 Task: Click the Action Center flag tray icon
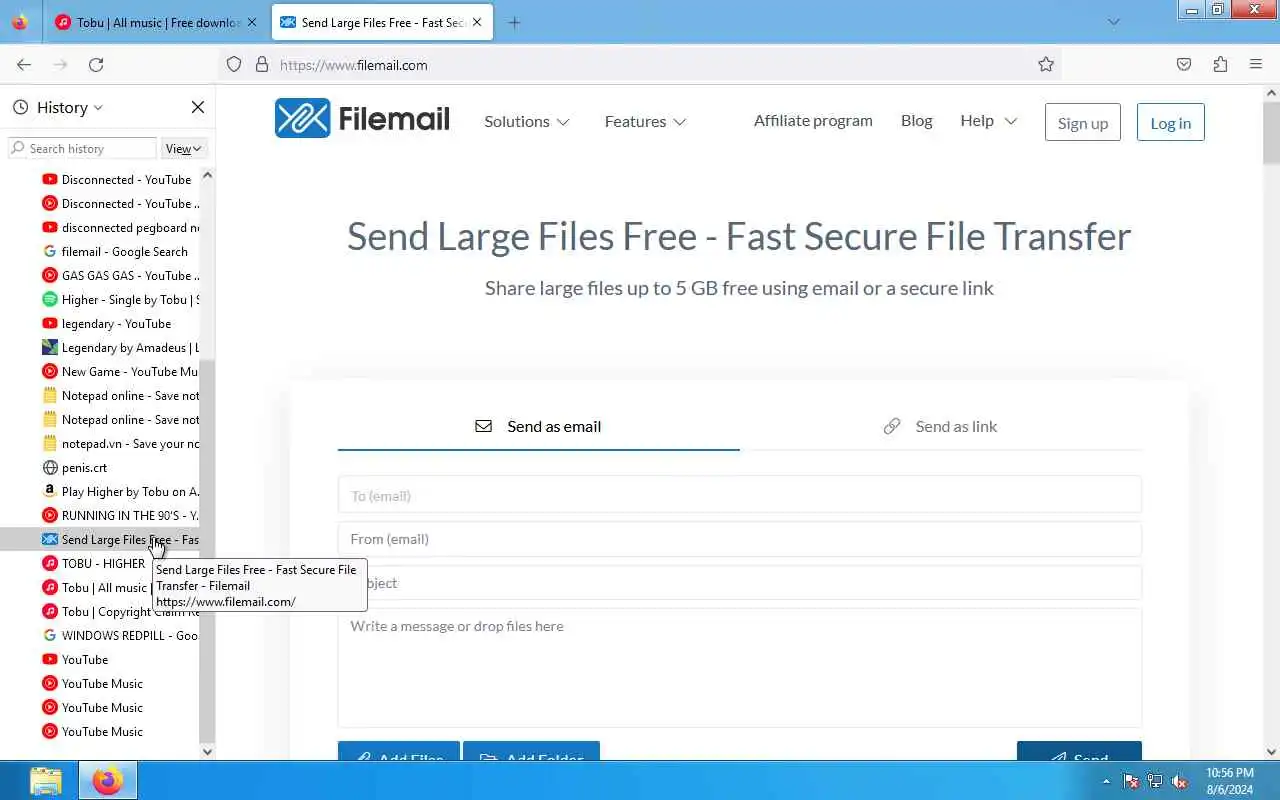(1131, 781)
